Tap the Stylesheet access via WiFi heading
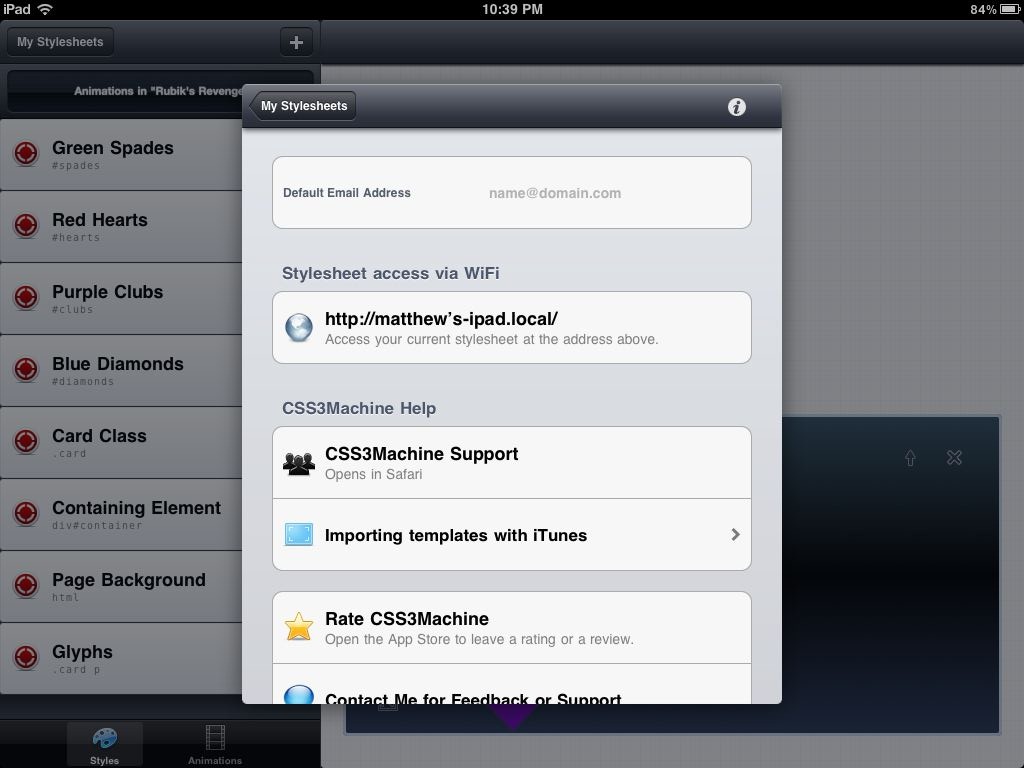Image resolution: width=1024 pixels, height=768 pixels. point(391,273)
